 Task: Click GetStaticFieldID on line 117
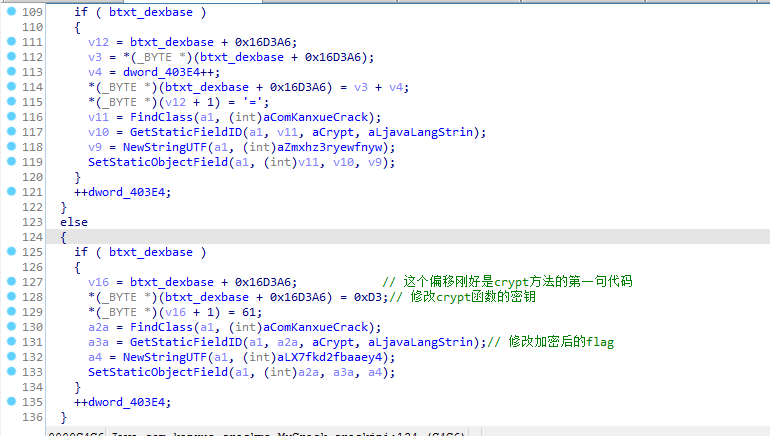(186, 132)
